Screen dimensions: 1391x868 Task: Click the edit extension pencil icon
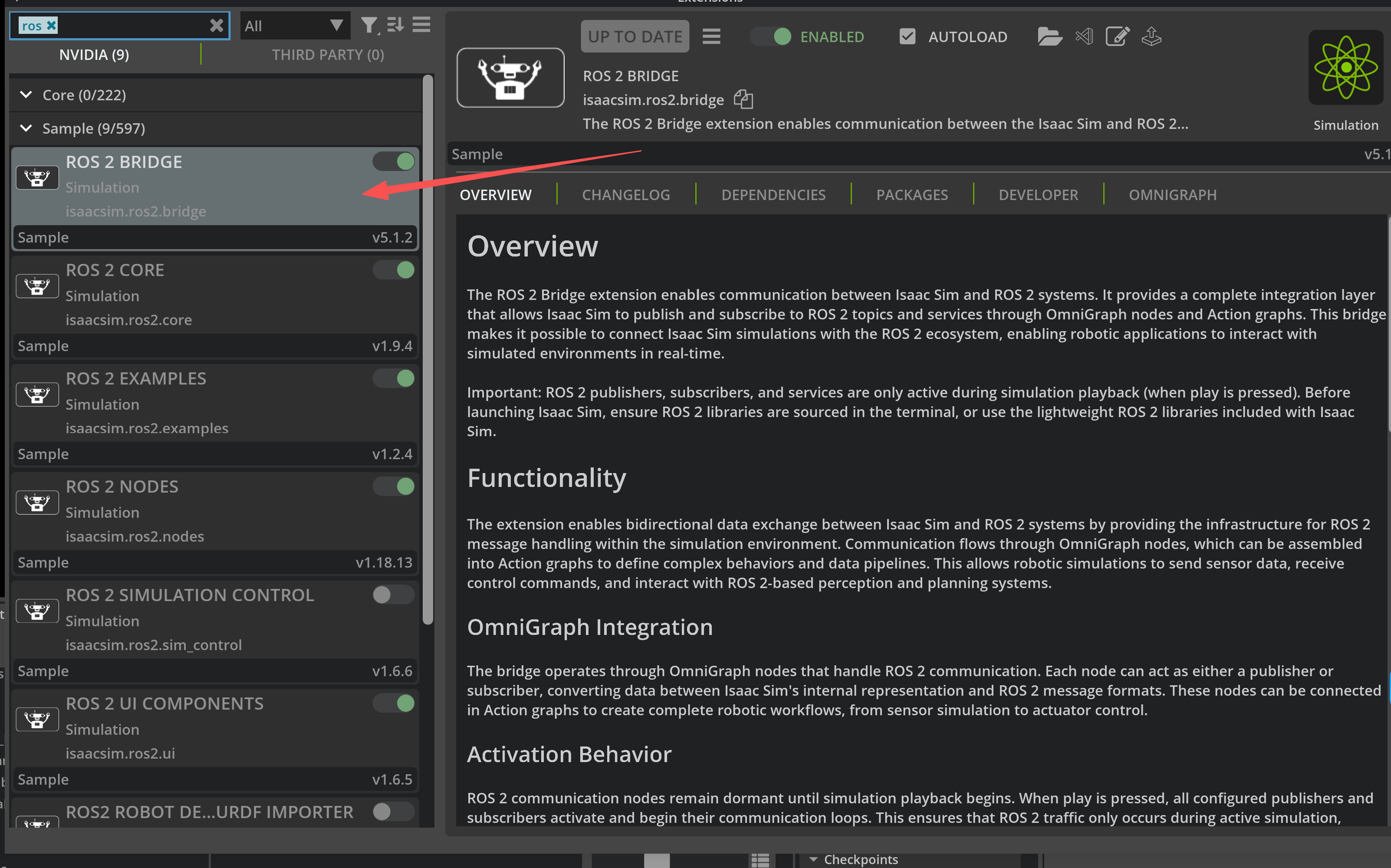pos(1117,37)
